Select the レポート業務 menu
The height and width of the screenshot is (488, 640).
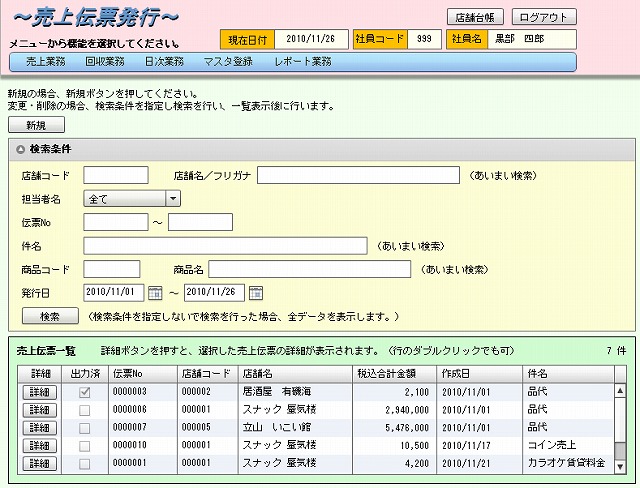[302, 62]
